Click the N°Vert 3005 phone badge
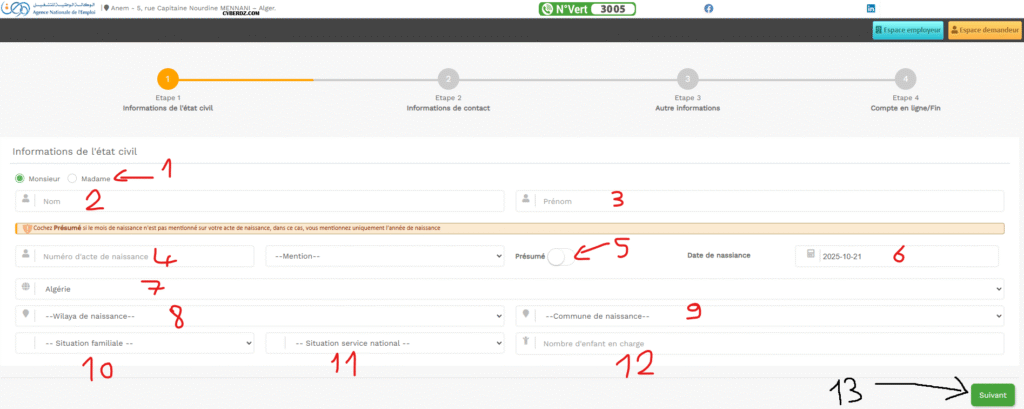The image size is (1024, 409). [x=587, y=9]
